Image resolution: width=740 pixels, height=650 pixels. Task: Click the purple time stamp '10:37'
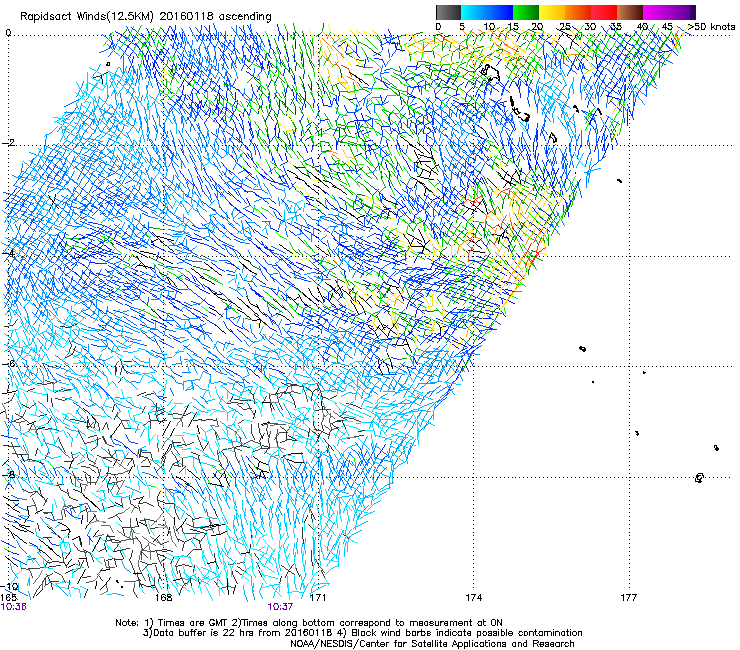[280, 607]
